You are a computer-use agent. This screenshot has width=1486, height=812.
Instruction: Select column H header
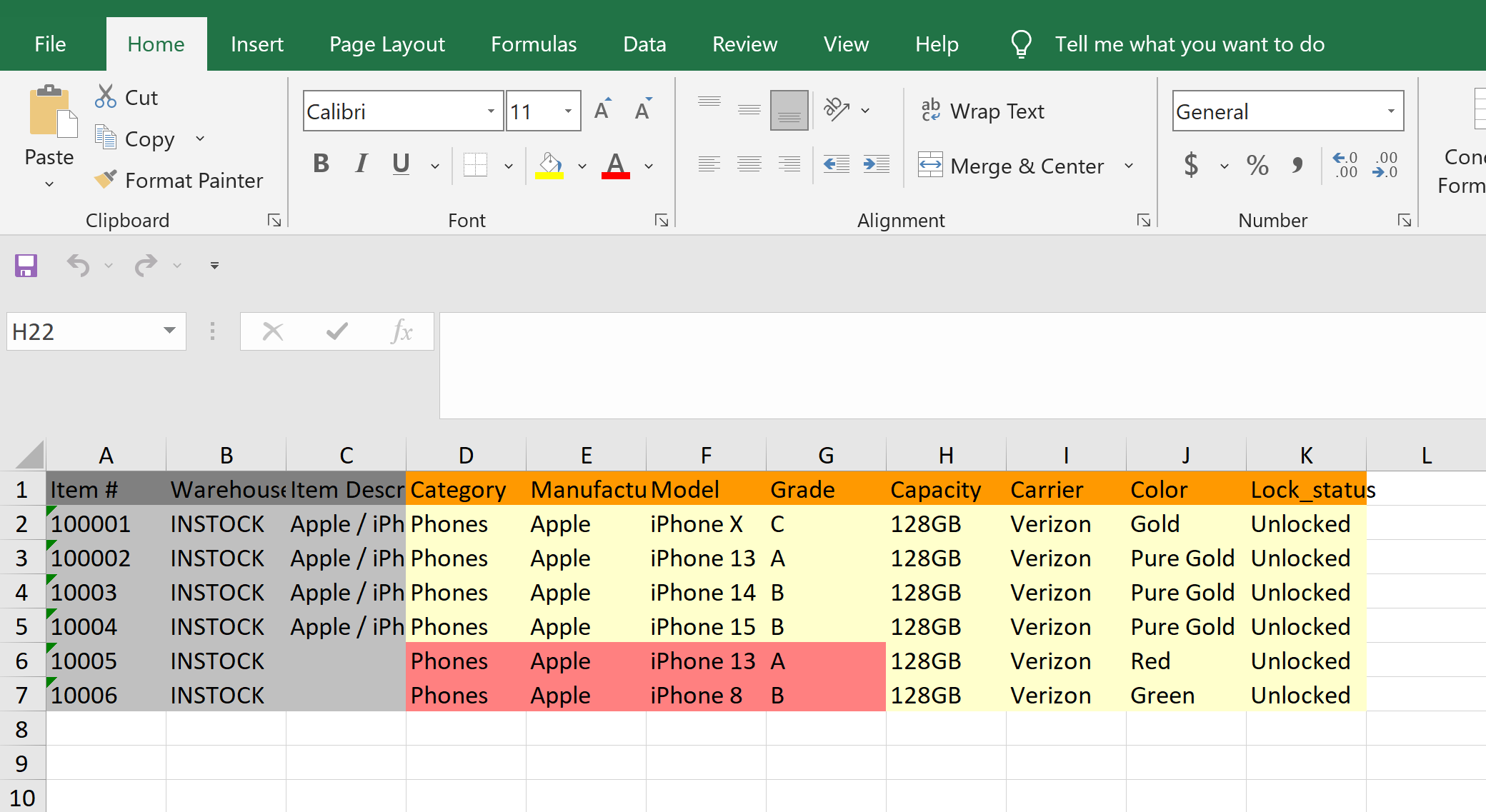pos(946,455)
